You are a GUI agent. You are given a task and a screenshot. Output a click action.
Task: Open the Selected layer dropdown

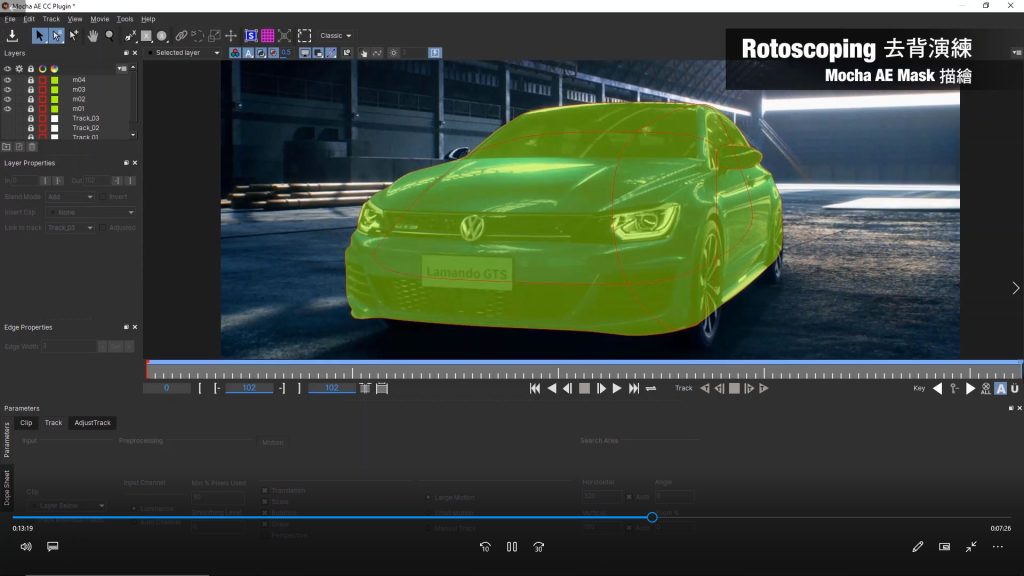point(184,52)
